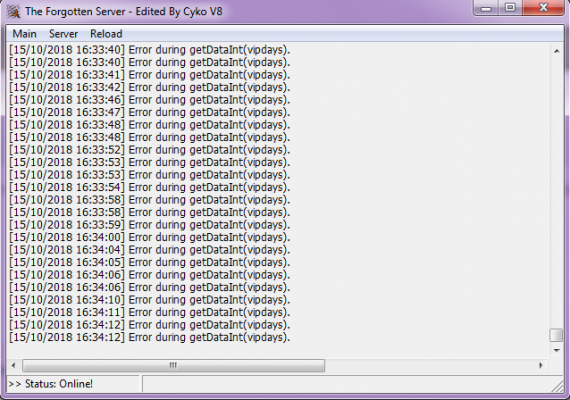Click the Forgotten Server app icon in title bar
The width and height of the screenshot is (570, 400).
(13, 12)
